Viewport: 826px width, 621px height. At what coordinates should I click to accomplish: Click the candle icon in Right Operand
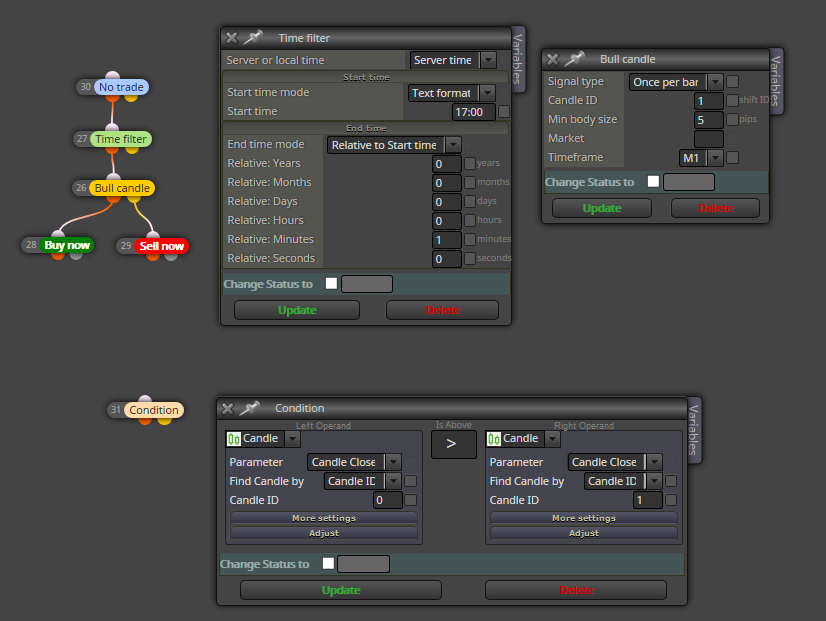494,439
